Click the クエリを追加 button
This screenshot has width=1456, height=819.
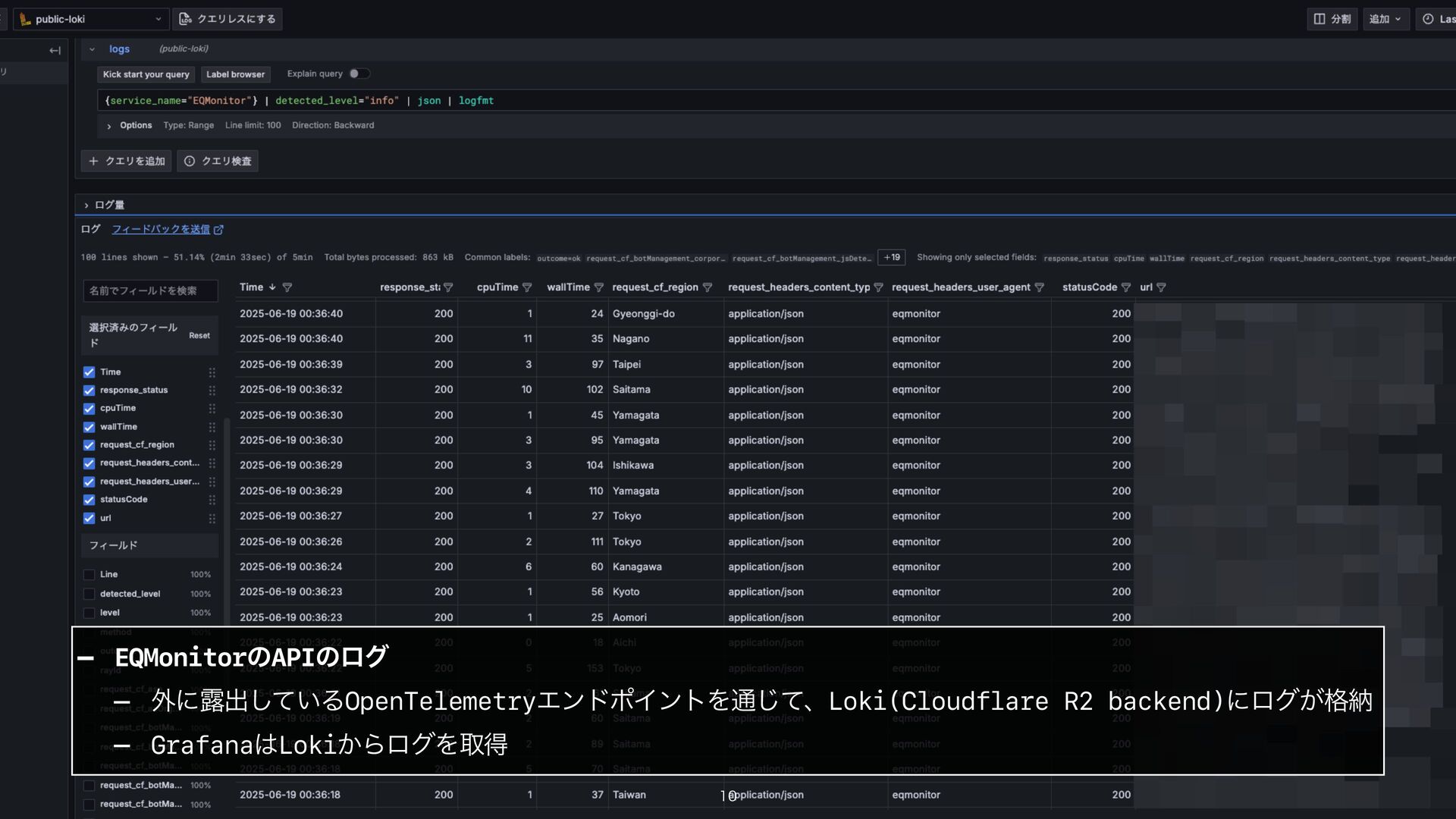pos(127,161)
